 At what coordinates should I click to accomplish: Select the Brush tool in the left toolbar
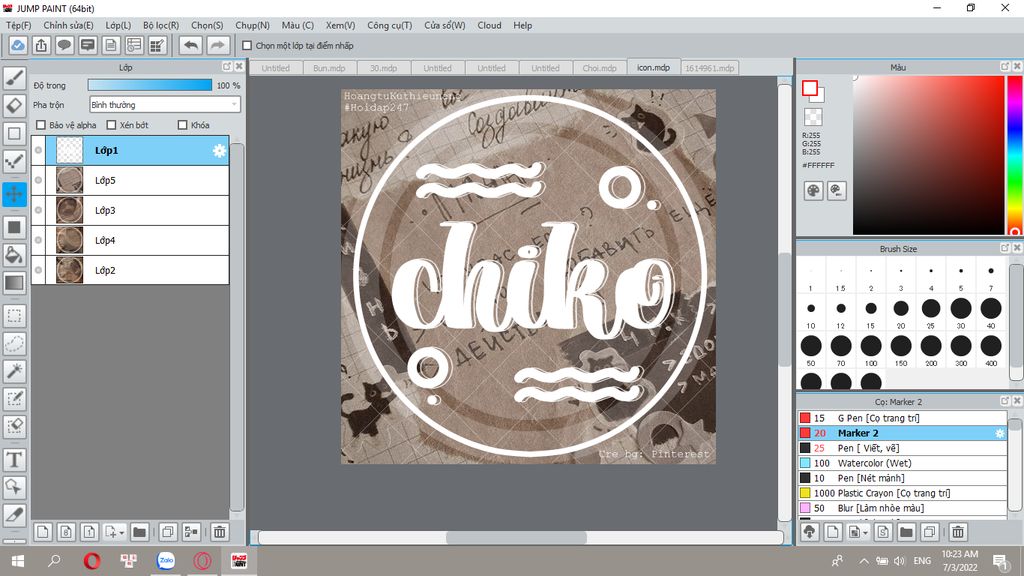(14, 78)
